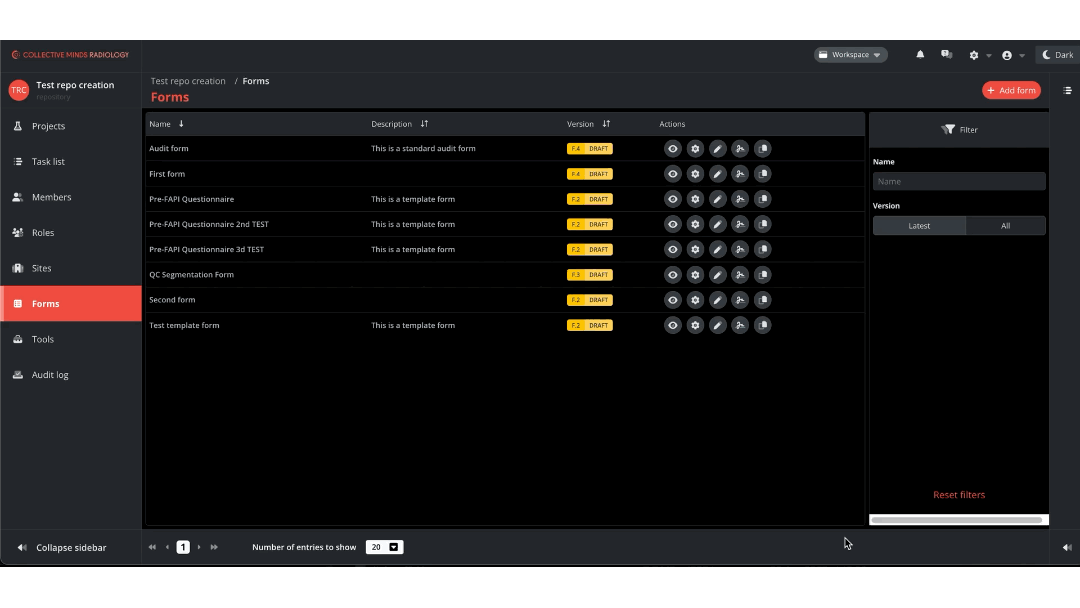Select the All version filter option
This screenshot has width=1080, height=608.
[x=1005, y=226]
